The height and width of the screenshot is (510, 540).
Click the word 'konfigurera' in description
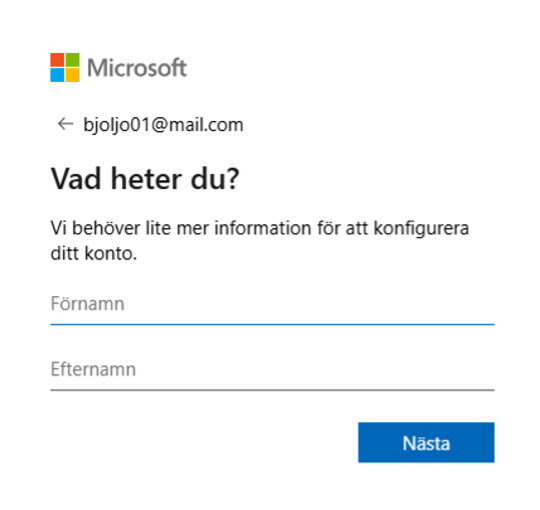click(x=422, y=229)
